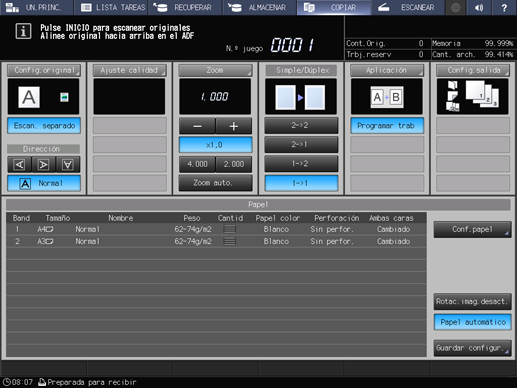Image resolution: width=517 pixels, height=388 pixels.
Task: Expand Ajuste calidad settings
Action: 129,70
